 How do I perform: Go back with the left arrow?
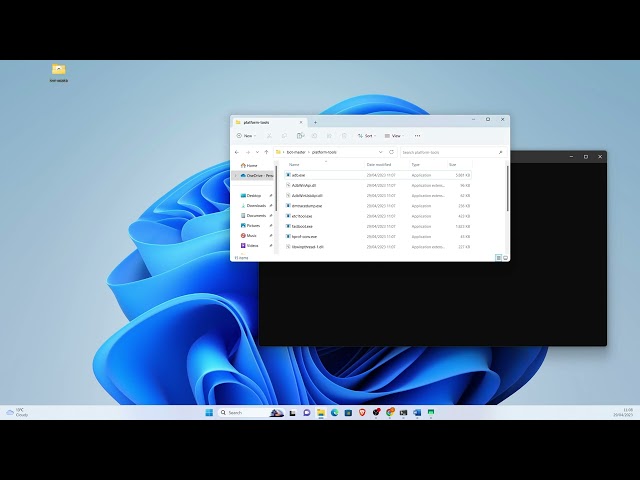pos(237,152)
